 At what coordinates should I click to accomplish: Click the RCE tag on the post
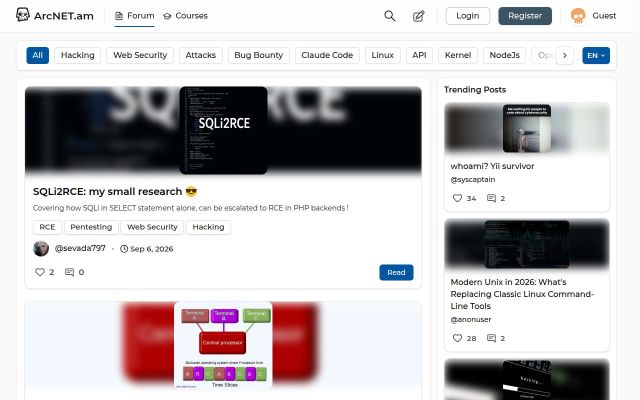click(x=47, y=227)
